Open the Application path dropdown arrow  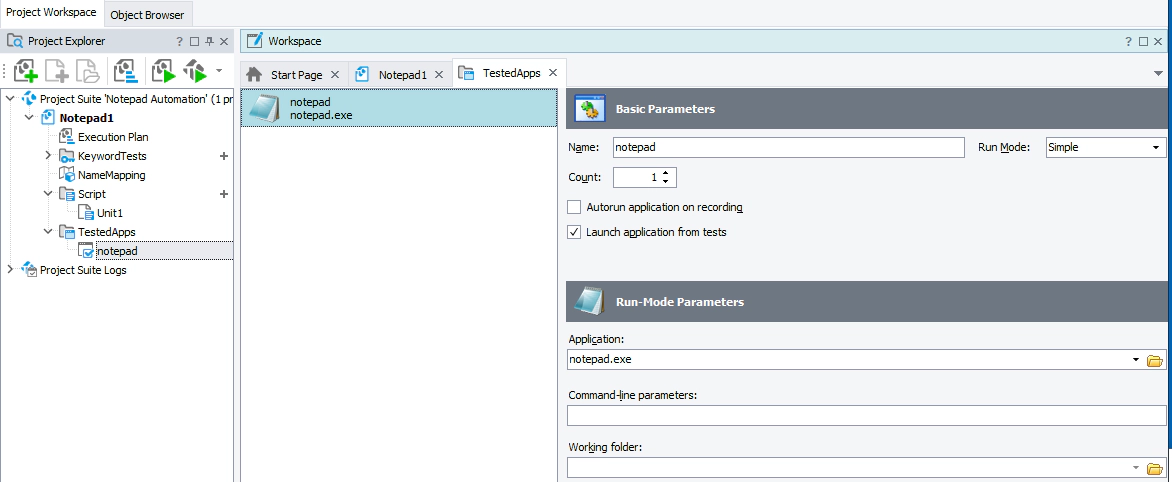1136,360
